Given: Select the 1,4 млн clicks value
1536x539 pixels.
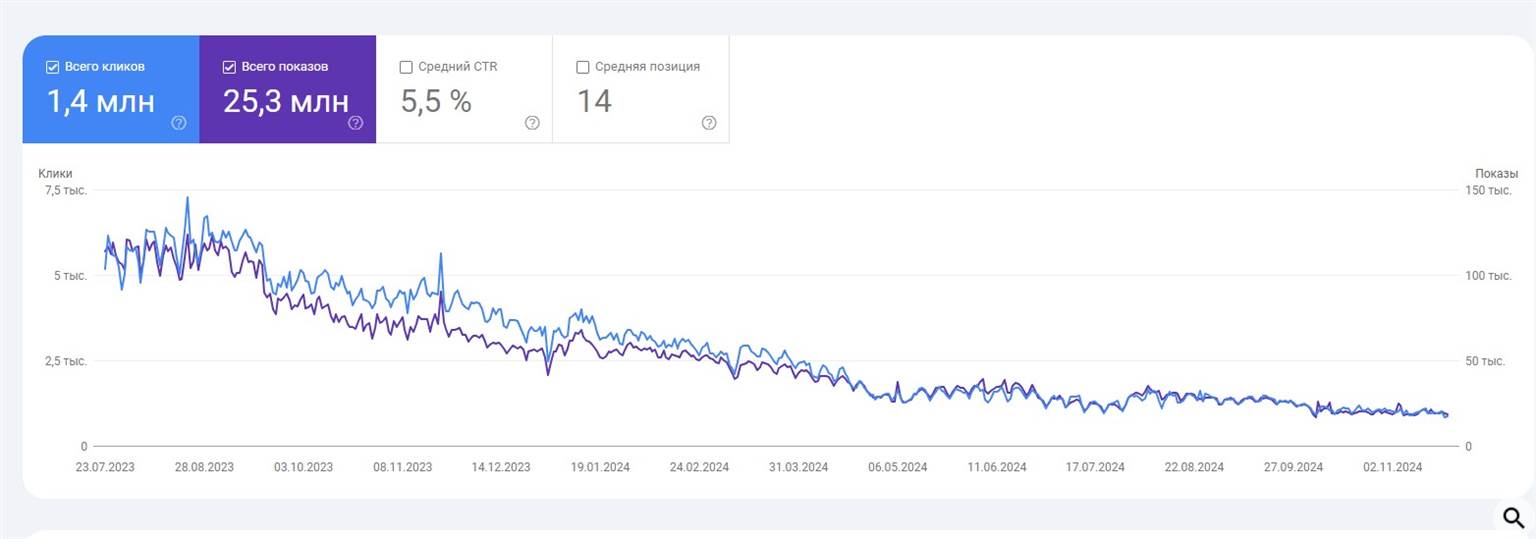Looking at the screenshot, I should (100, 101).
